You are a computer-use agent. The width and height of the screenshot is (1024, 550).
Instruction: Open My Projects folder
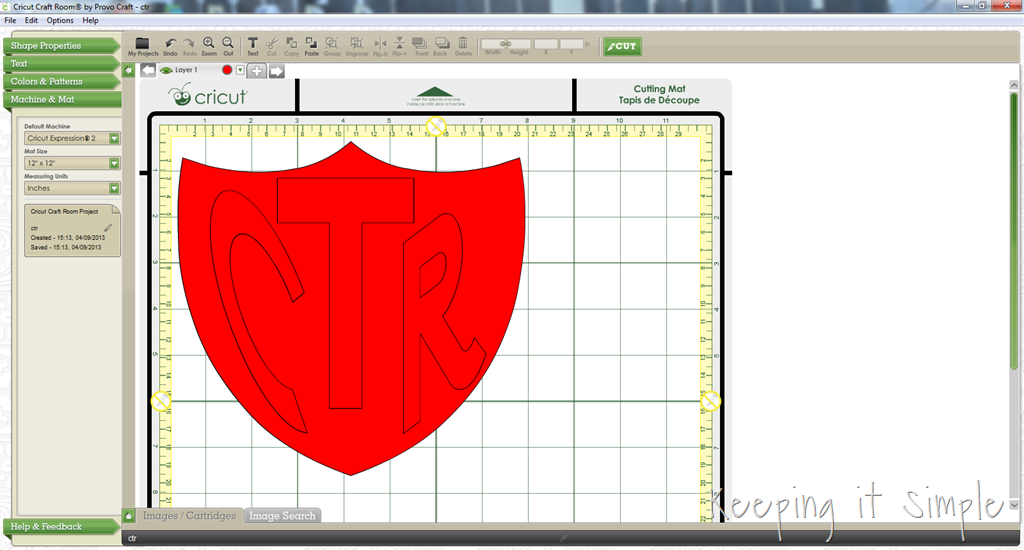(x=142, y=46)
